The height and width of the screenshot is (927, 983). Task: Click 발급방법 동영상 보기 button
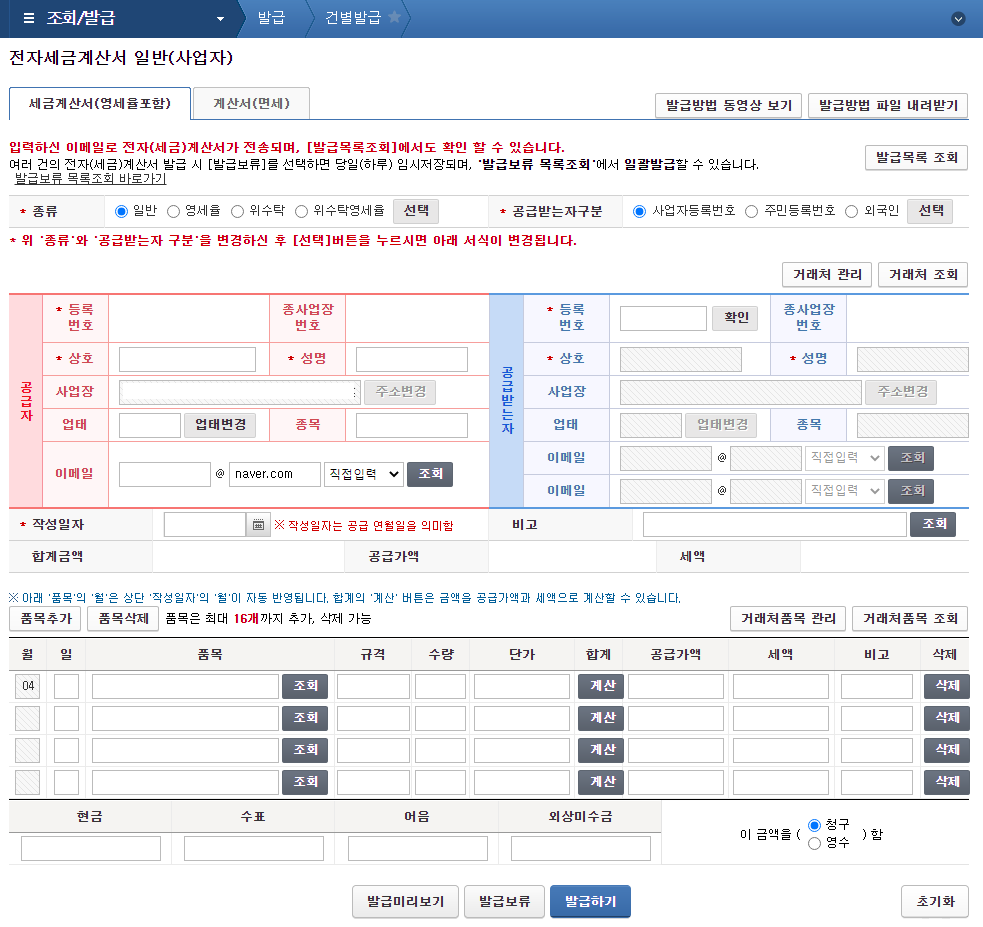click(728, 105)
